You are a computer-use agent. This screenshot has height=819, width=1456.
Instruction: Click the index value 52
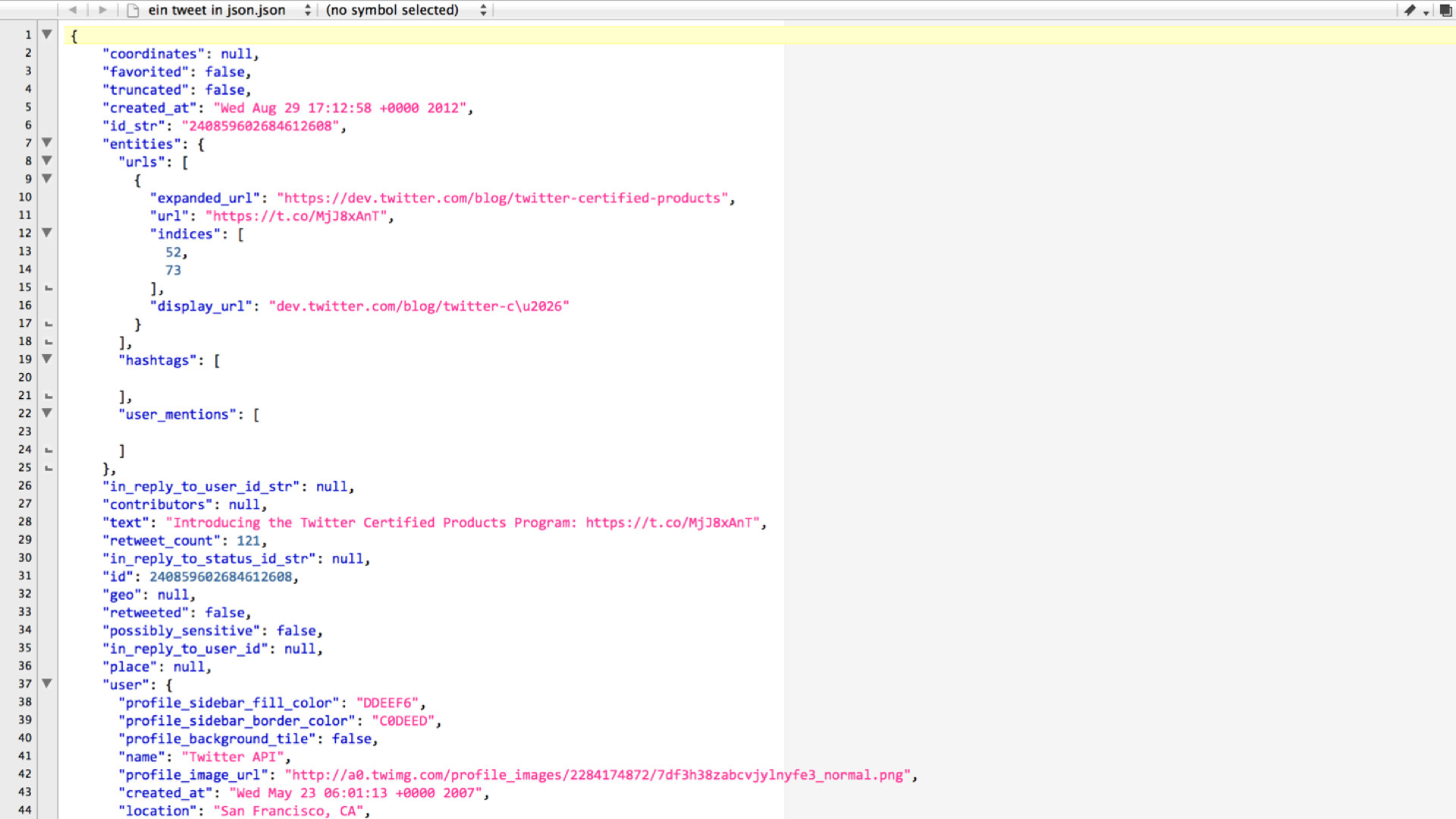(x=173, y=253)
